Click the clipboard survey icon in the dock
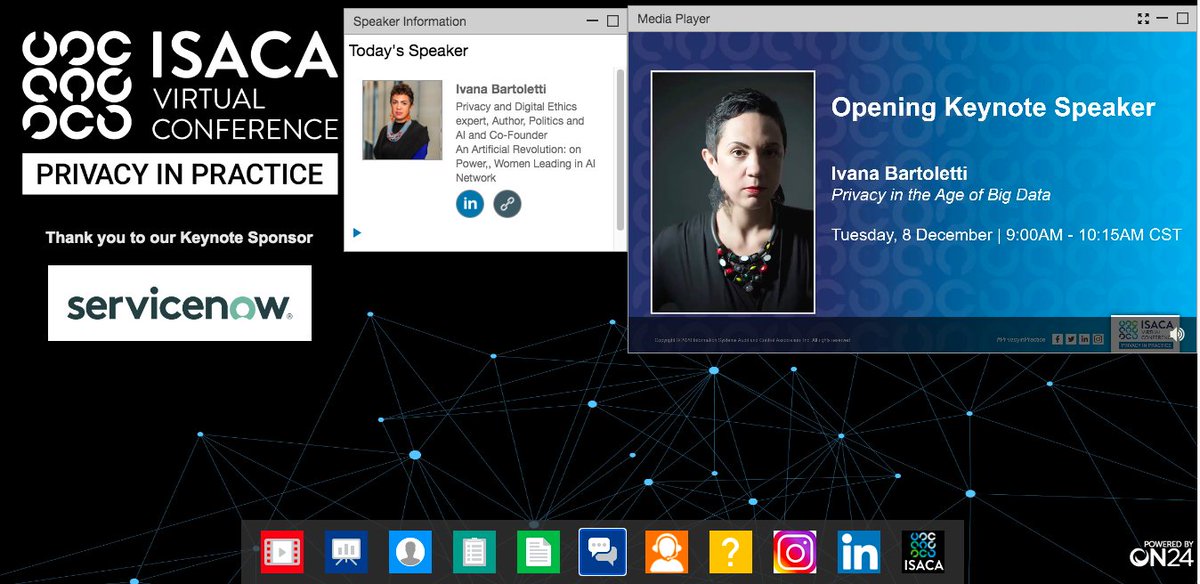 (x=474, y=551)
